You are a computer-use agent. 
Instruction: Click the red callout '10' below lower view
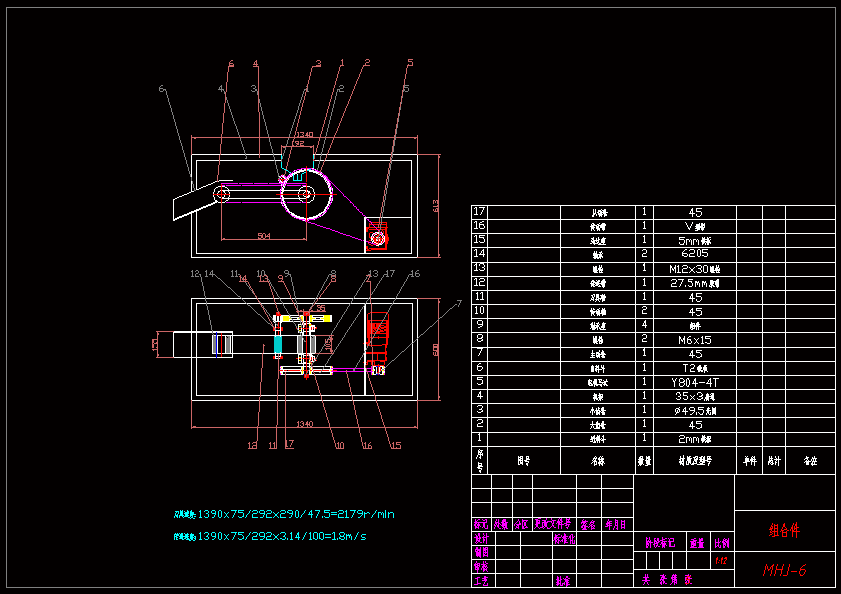pyautogui.click(x=340, y=445)
